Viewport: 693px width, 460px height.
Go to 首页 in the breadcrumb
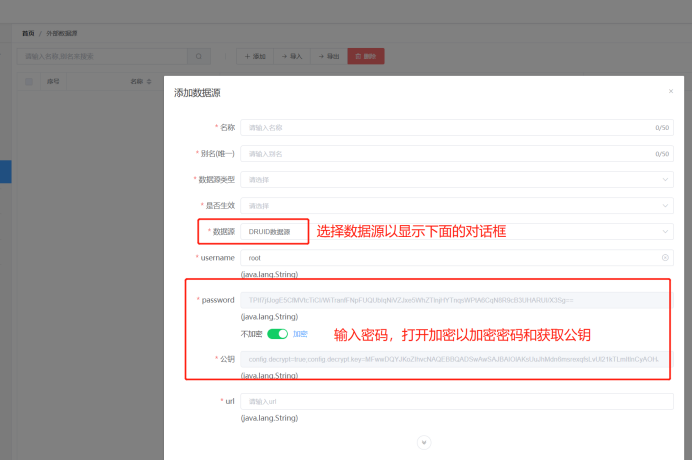tap(28, 33)
